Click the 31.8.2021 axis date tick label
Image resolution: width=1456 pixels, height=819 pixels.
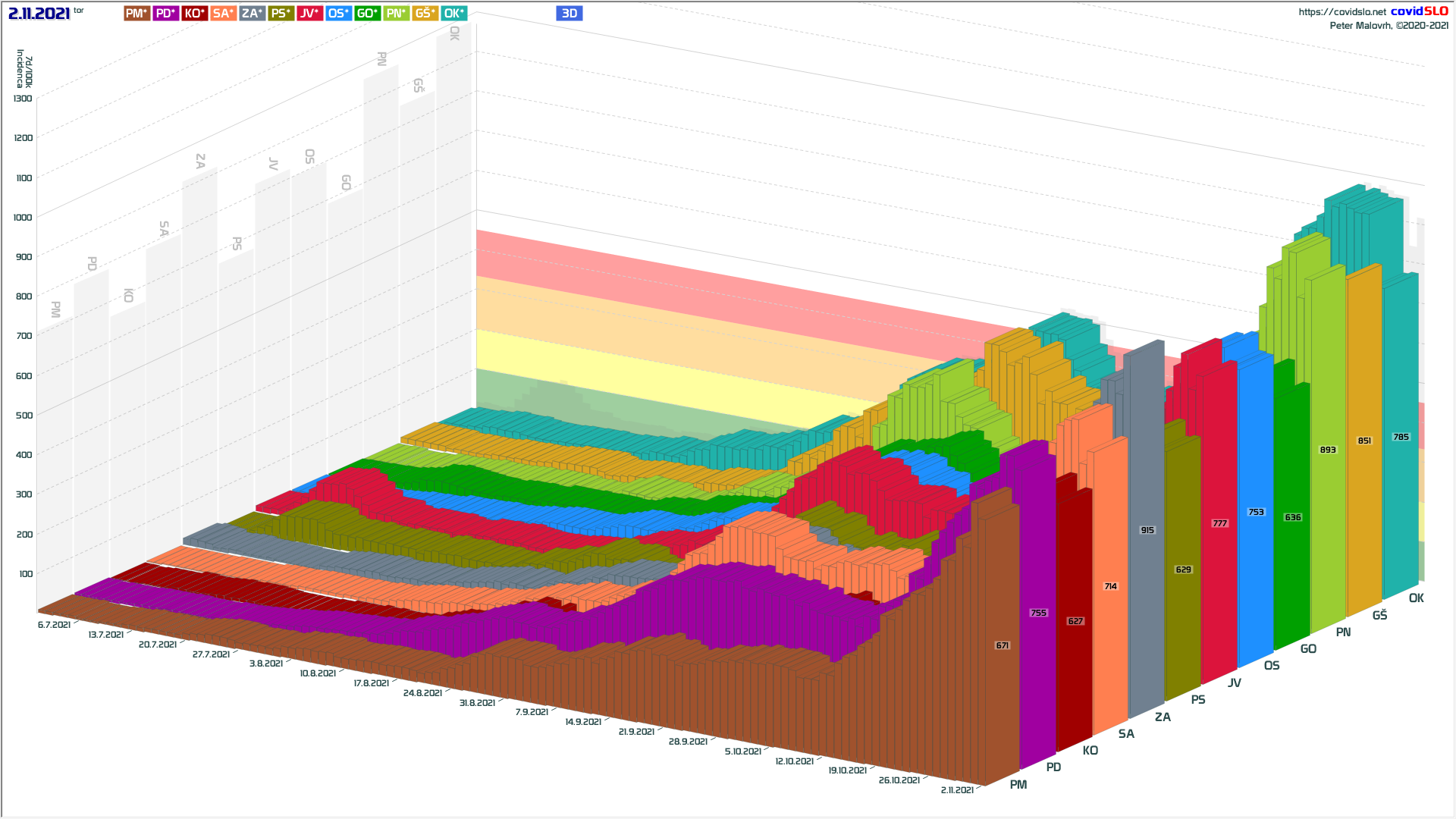pyautogui.click(x=477, y=703)
